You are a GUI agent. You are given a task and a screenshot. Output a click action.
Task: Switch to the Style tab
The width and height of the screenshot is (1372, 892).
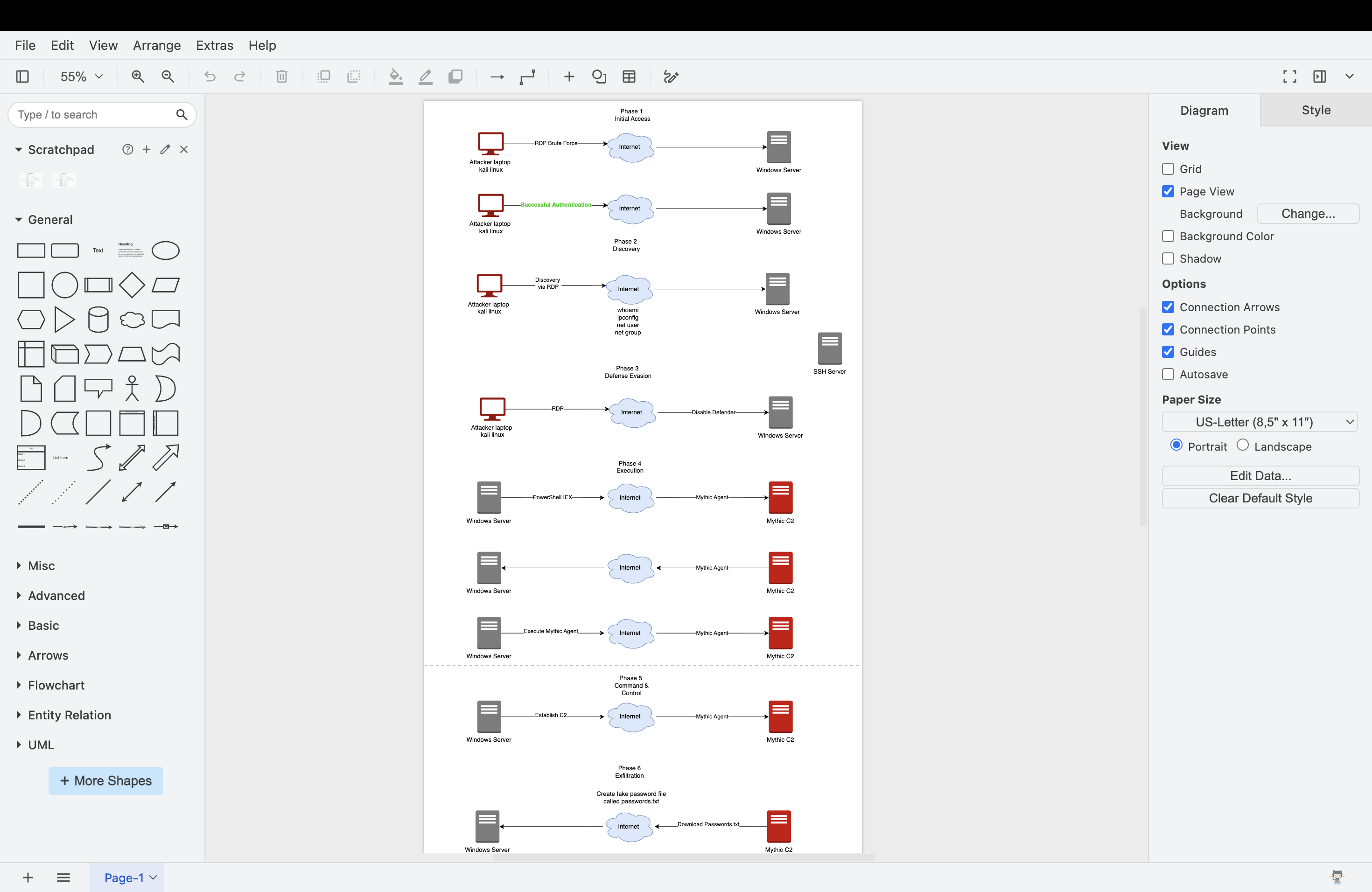1316,111
